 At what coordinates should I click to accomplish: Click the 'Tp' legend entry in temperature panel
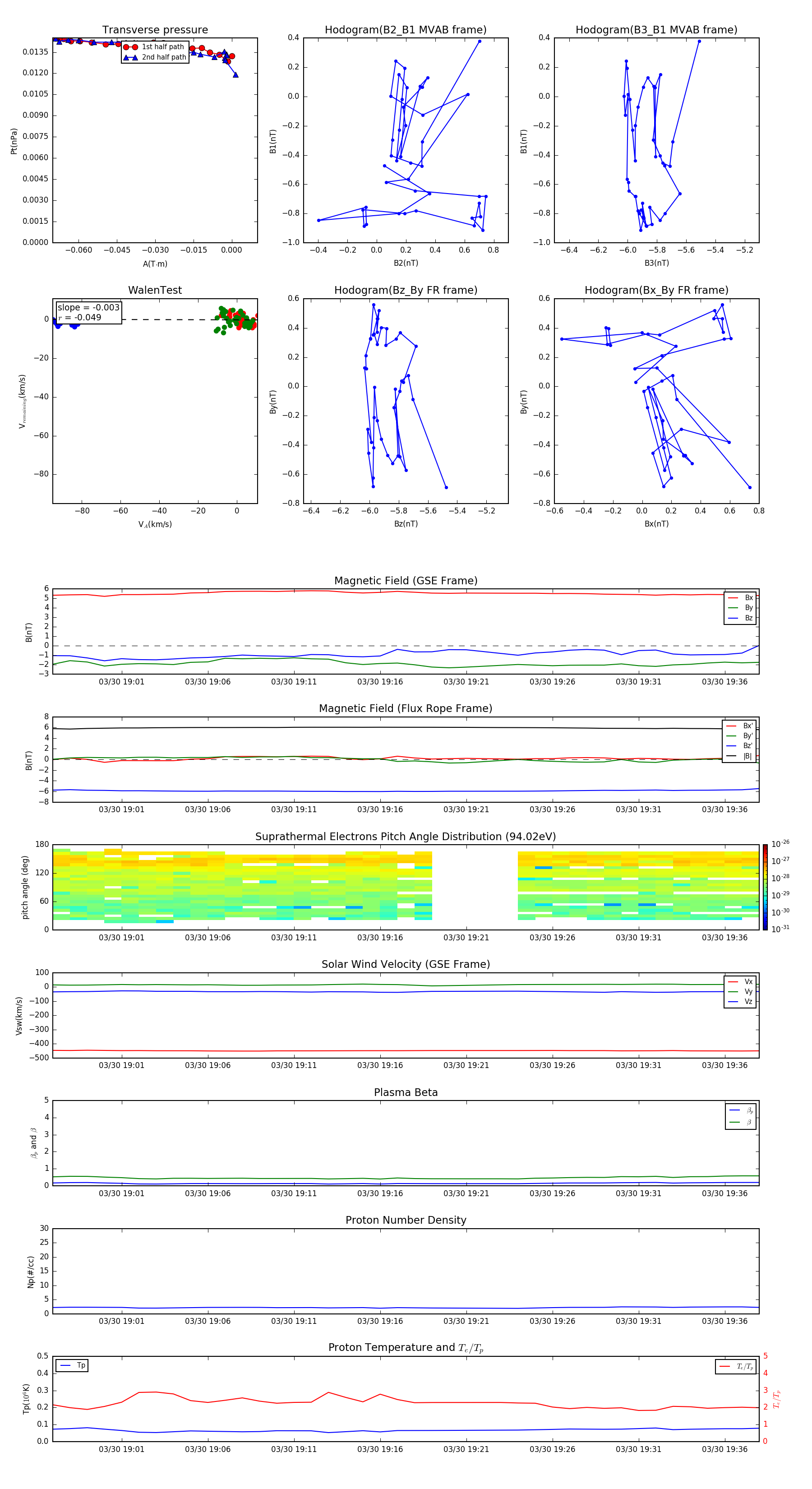72,1366
